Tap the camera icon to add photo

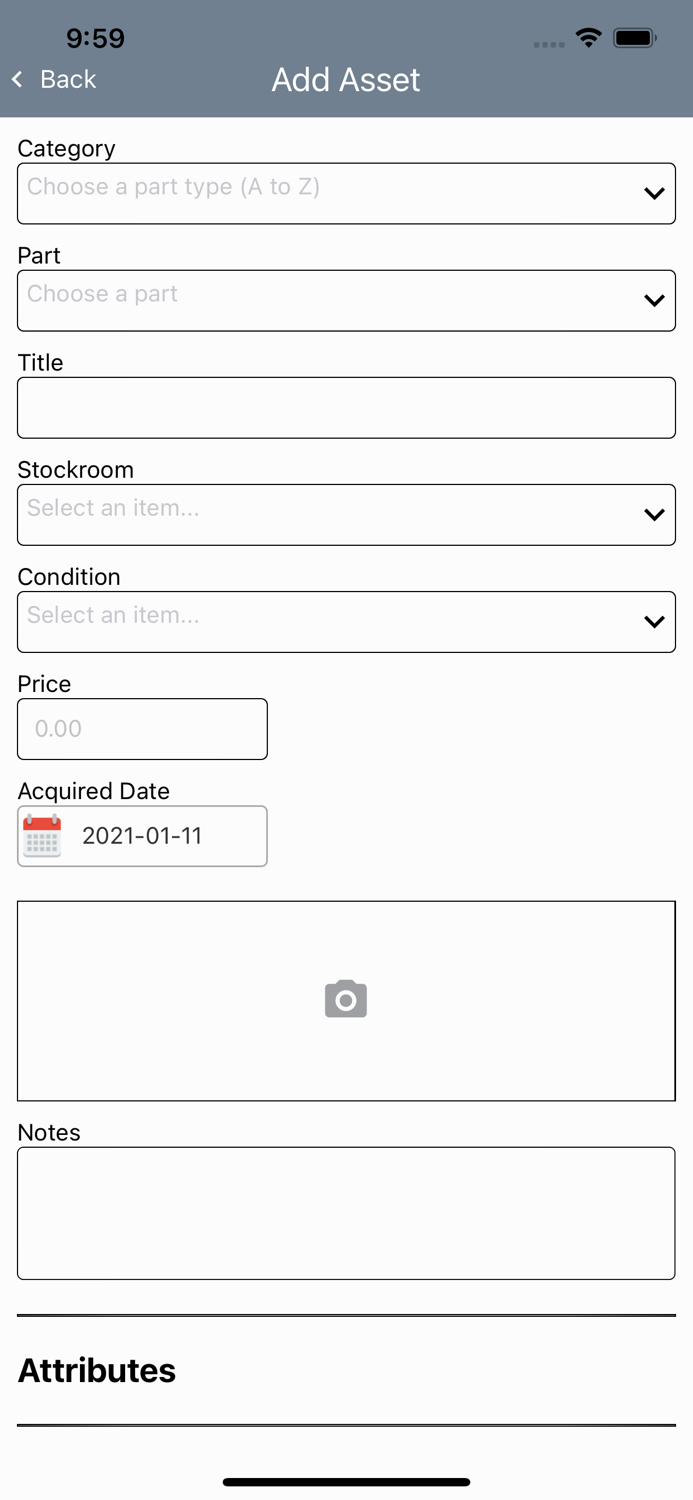click(x=345, y=999)
